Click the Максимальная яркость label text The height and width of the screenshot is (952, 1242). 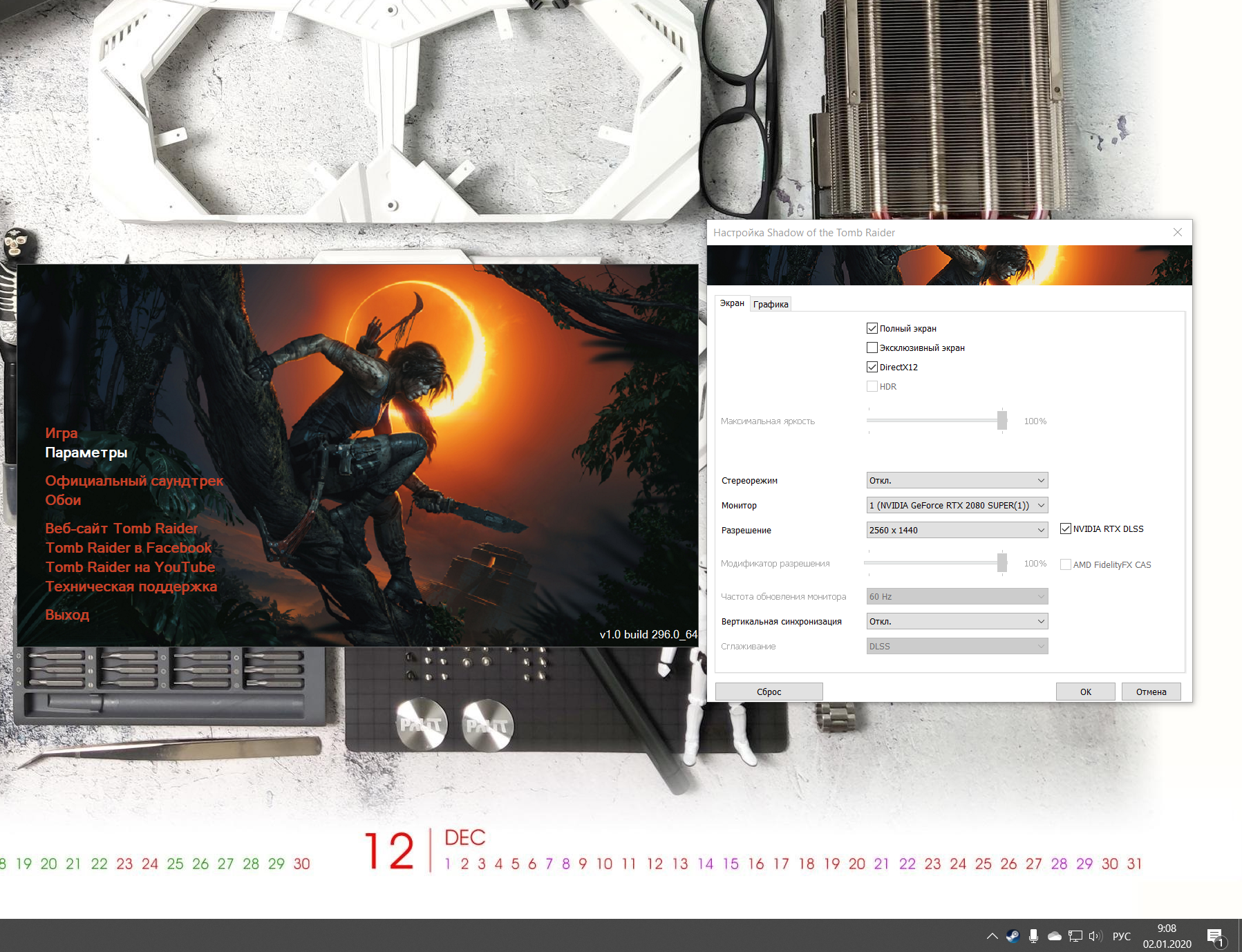pyautogui.click(x=768, y=421)
